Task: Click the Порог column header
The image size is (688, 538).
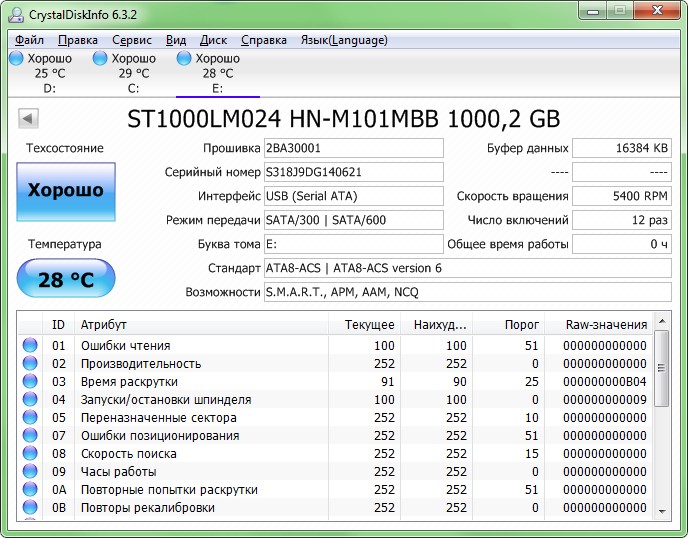Action: [508, 325]
